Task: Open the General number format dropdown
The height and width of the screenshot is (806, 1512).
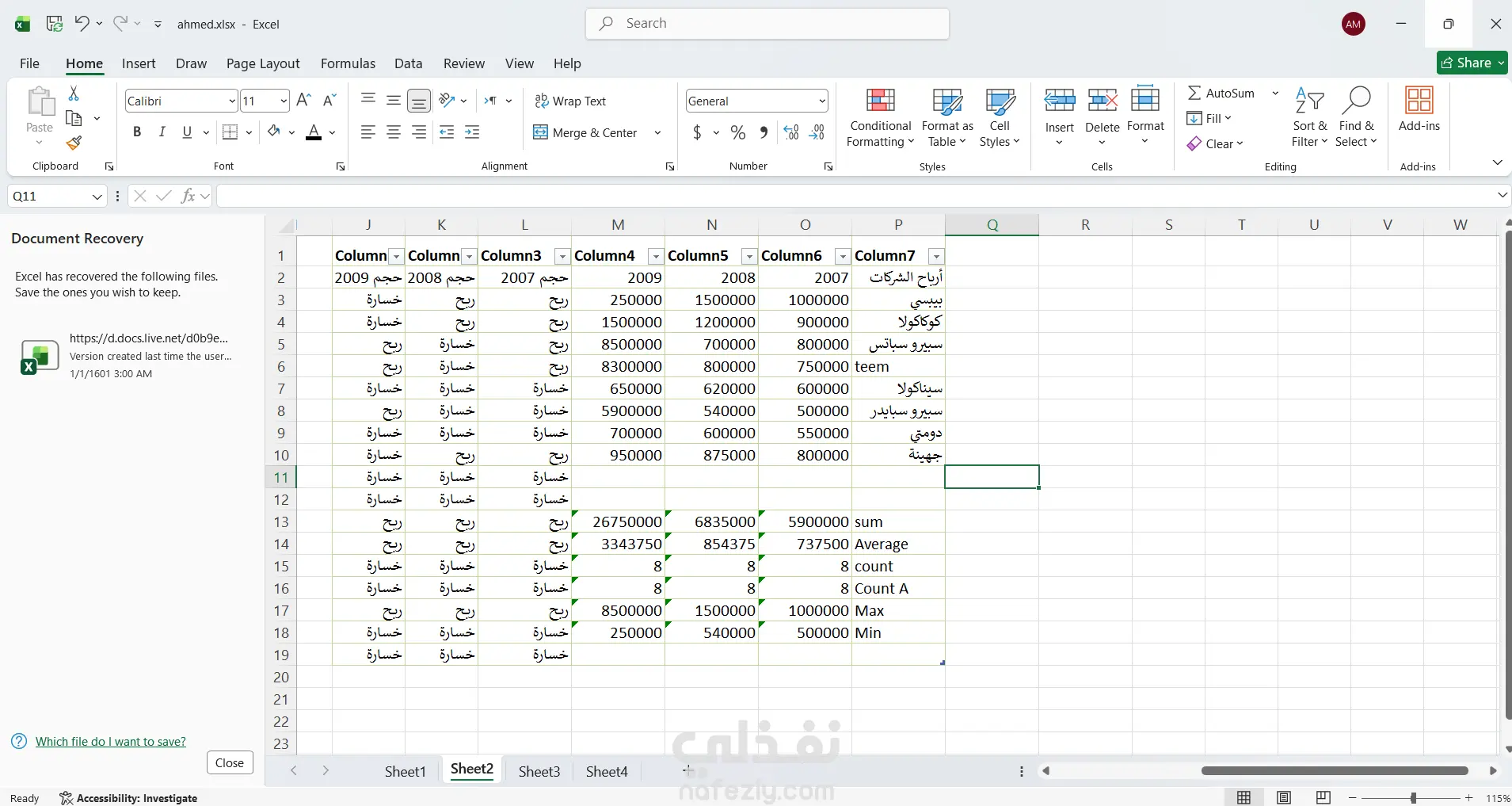Action: [x=822, y=101]
